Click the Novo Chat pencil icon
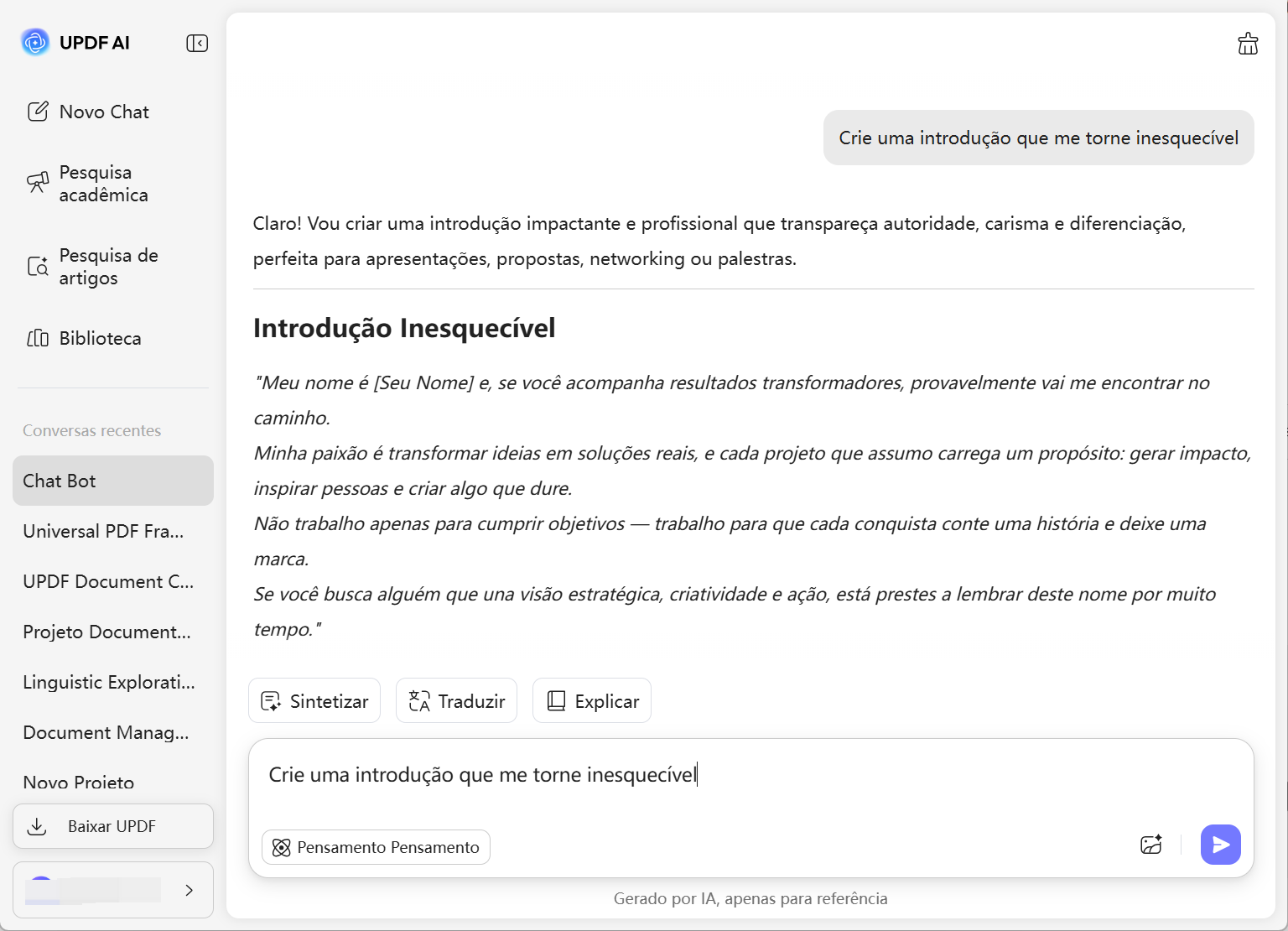 click(x=38, y=112)
